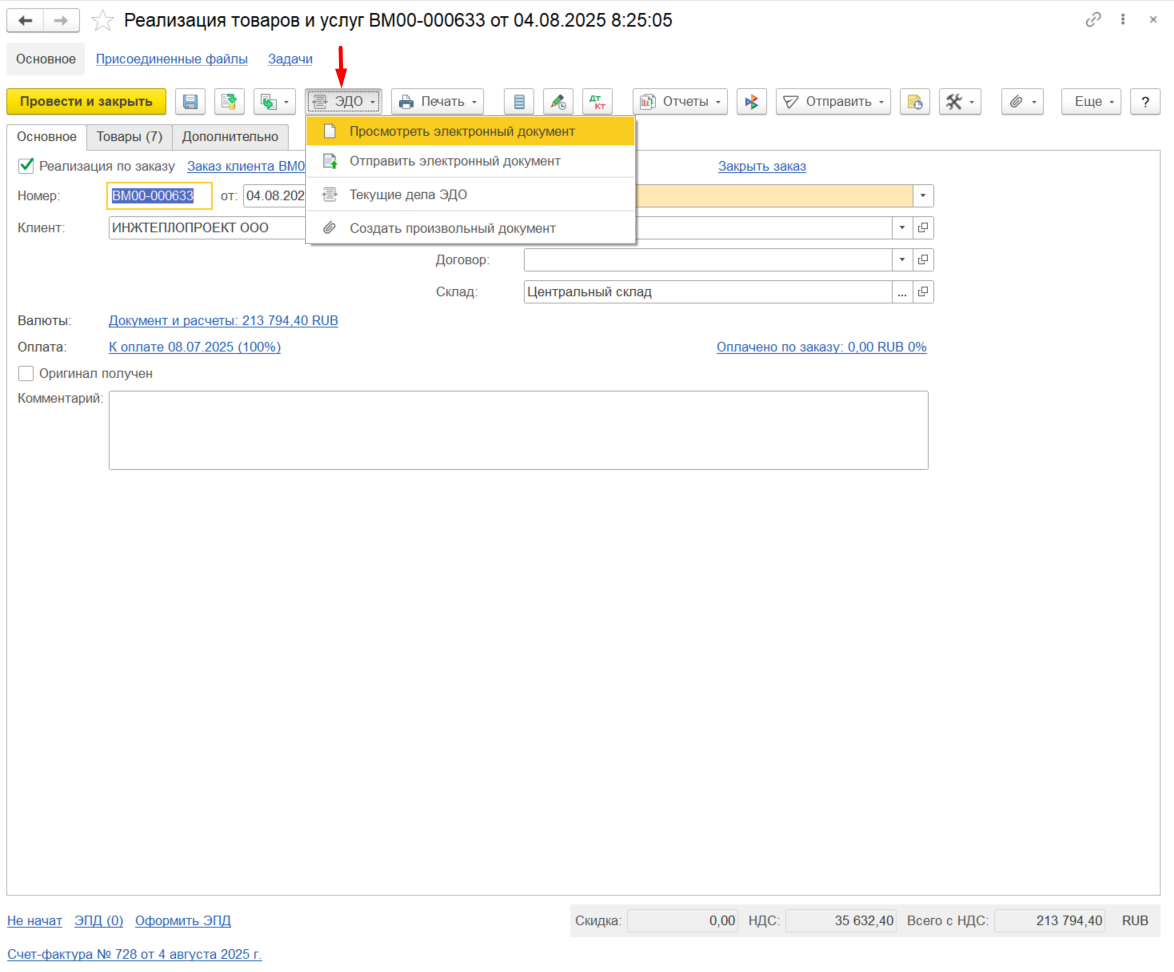The width and height of the screenshot is (1174, 972).
Task: Expand the Отчеты dropdown
Action: pyautogui.click(x=680, y=102)
